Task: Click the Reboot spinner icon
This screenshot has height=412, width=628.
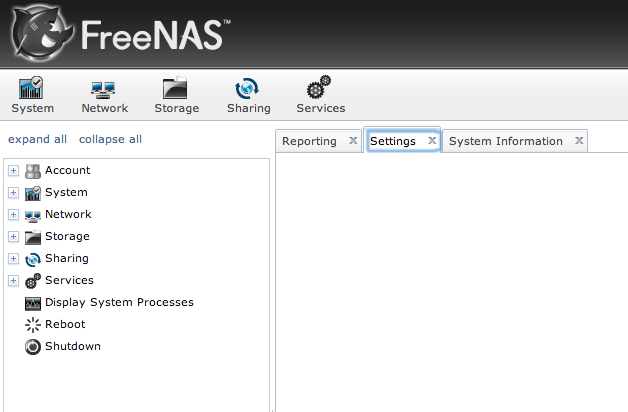Action: click(33, 325)
